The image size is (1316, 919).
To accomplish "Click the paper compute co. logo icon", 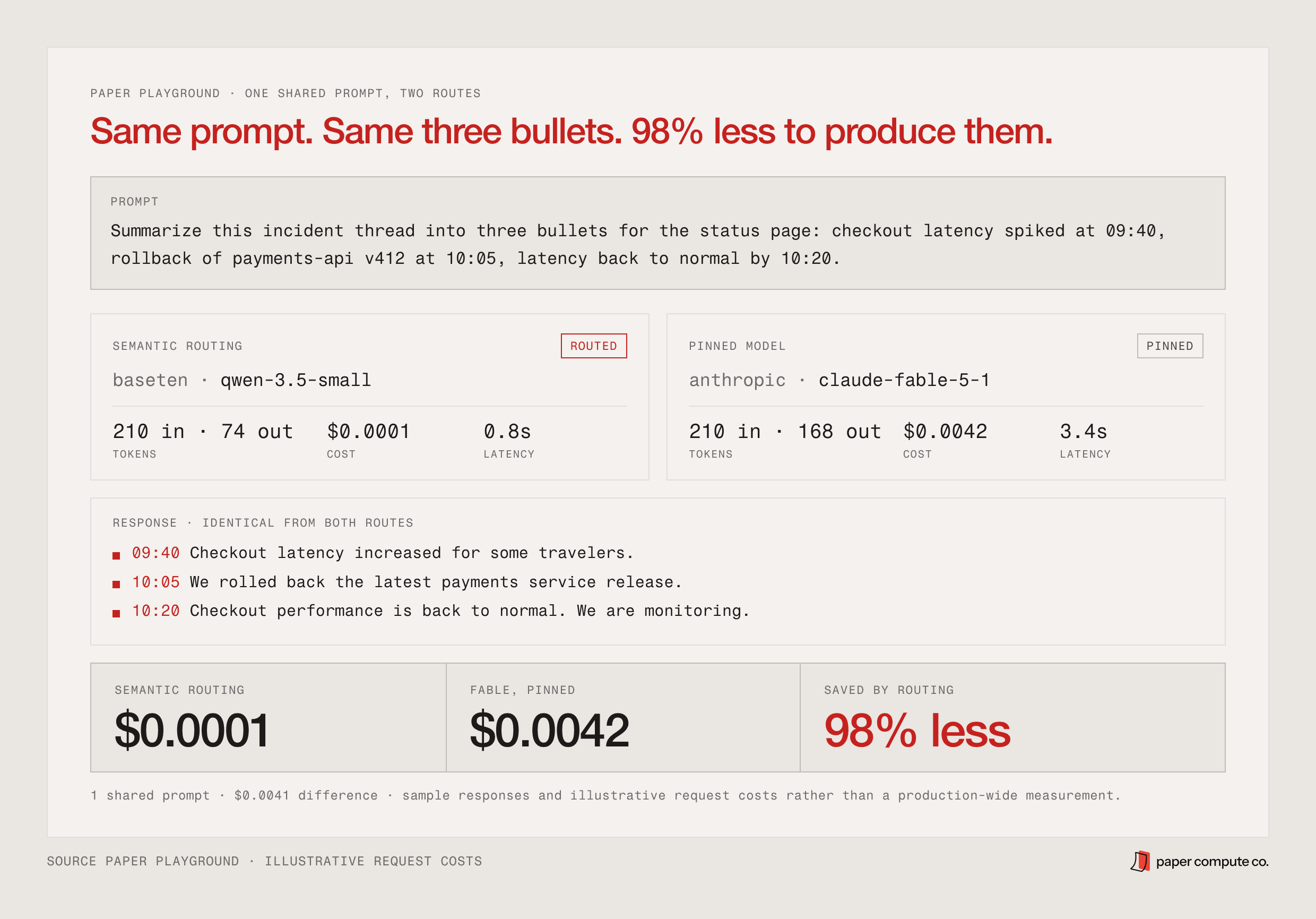I will [1140, 861].
